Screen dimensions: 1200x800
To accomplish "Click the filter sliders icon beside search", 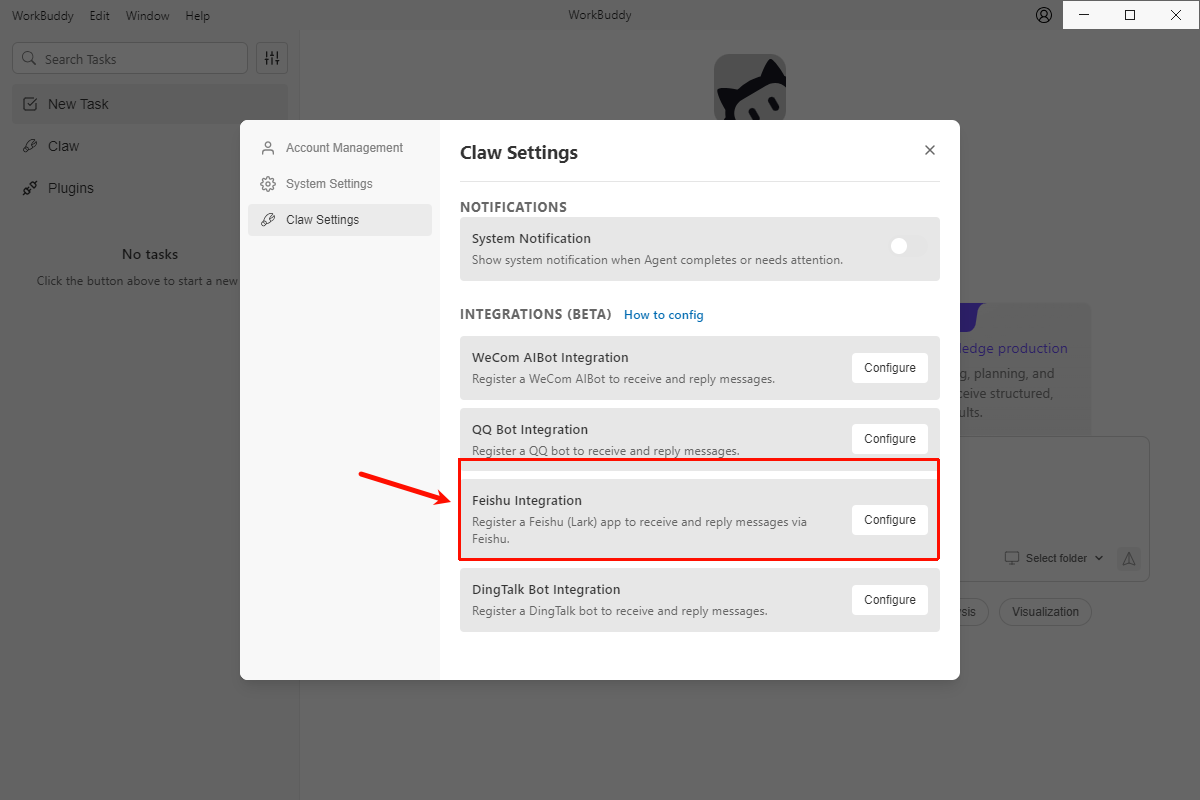I will (272, 58).
